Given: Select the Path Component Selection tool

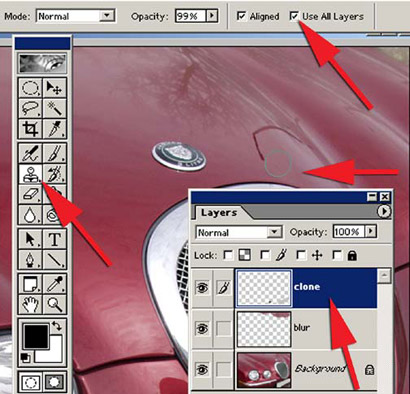Looking at the screenshot, I should click(30, 239).
